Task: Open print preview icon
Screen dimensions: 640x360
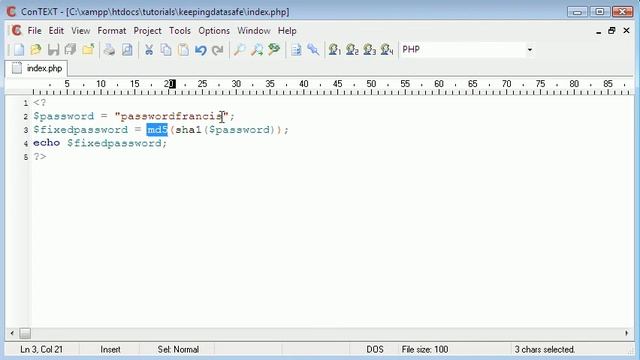Action: coord(127,50)
